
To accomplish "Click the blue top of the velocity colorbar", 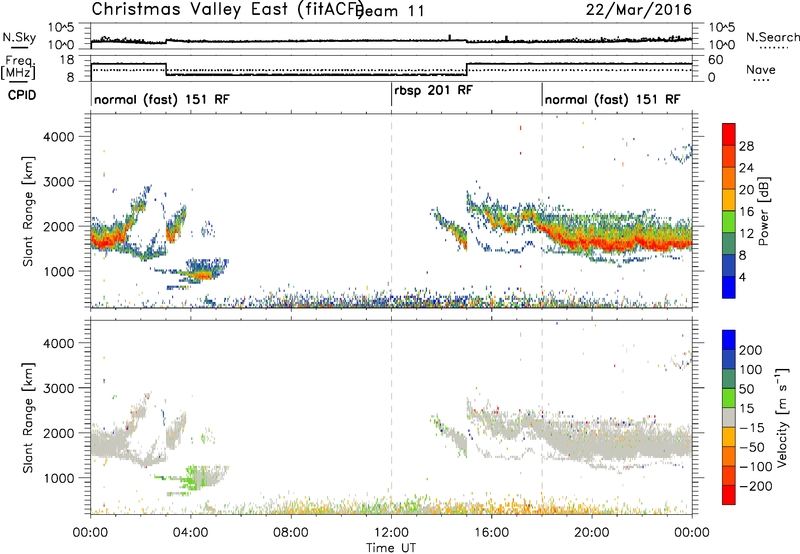I will [x=729, y=340].
